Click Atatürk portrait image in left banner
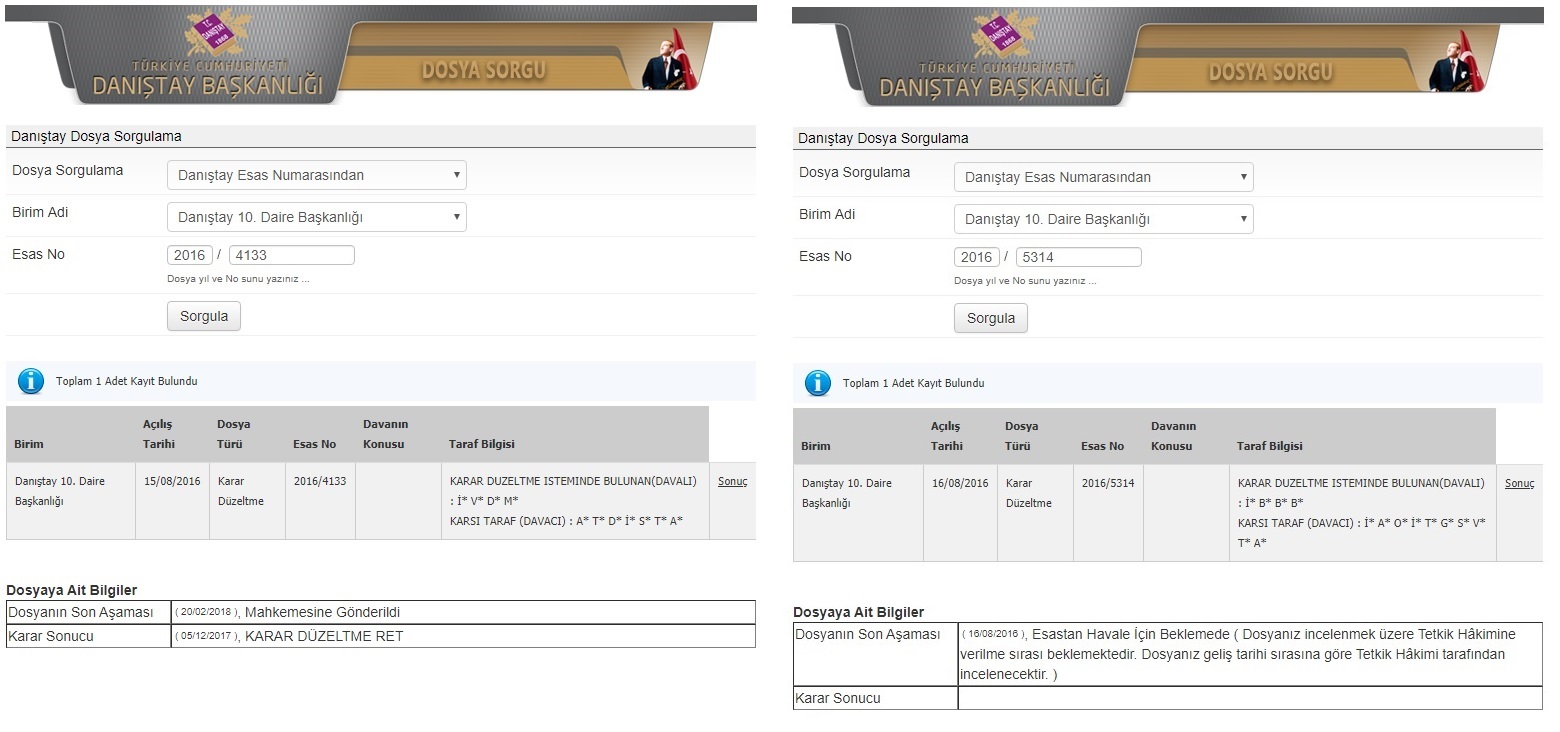 (x=666, y=60)
